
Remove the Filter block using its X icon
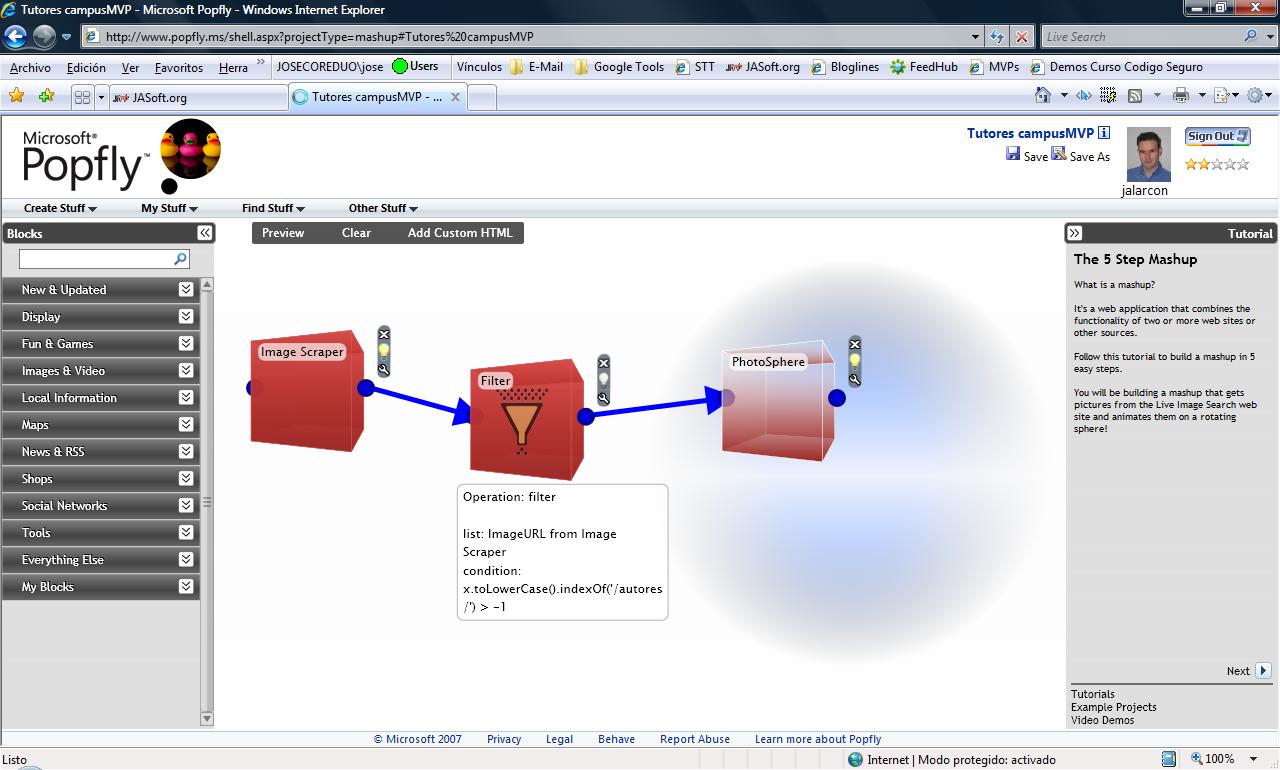tap(603, 363)
